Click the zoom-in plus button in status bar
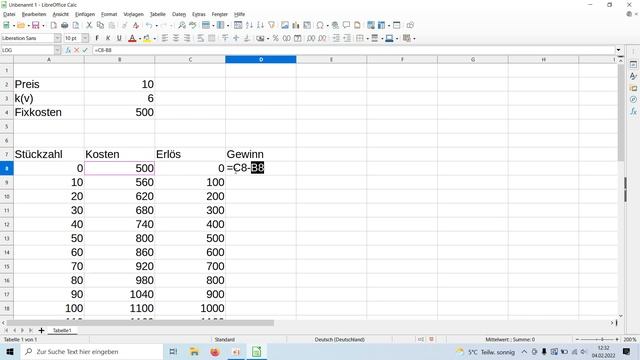 (x=617, y=339)
